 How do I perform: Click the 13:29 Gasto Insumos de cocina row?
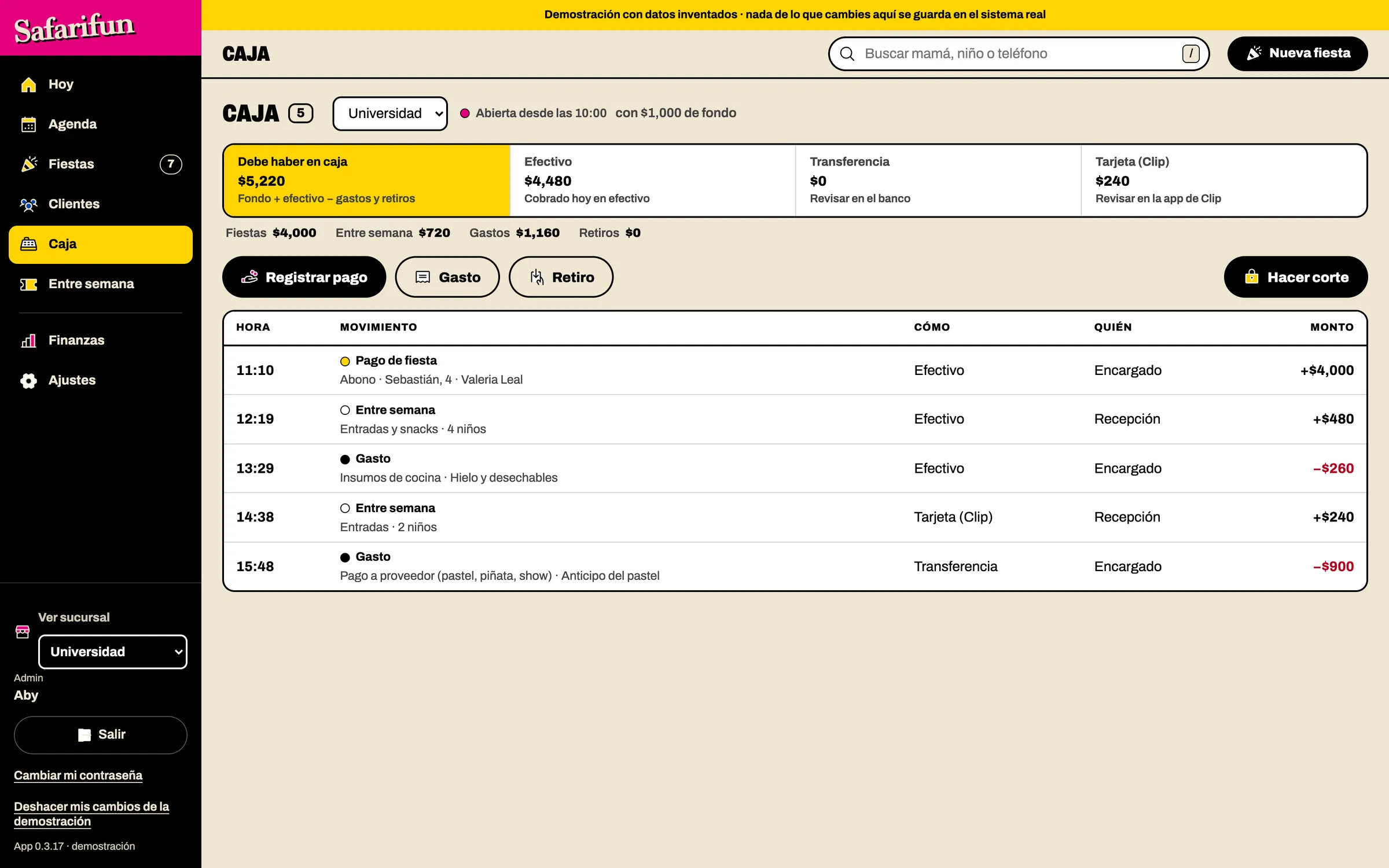click(795, 468)
